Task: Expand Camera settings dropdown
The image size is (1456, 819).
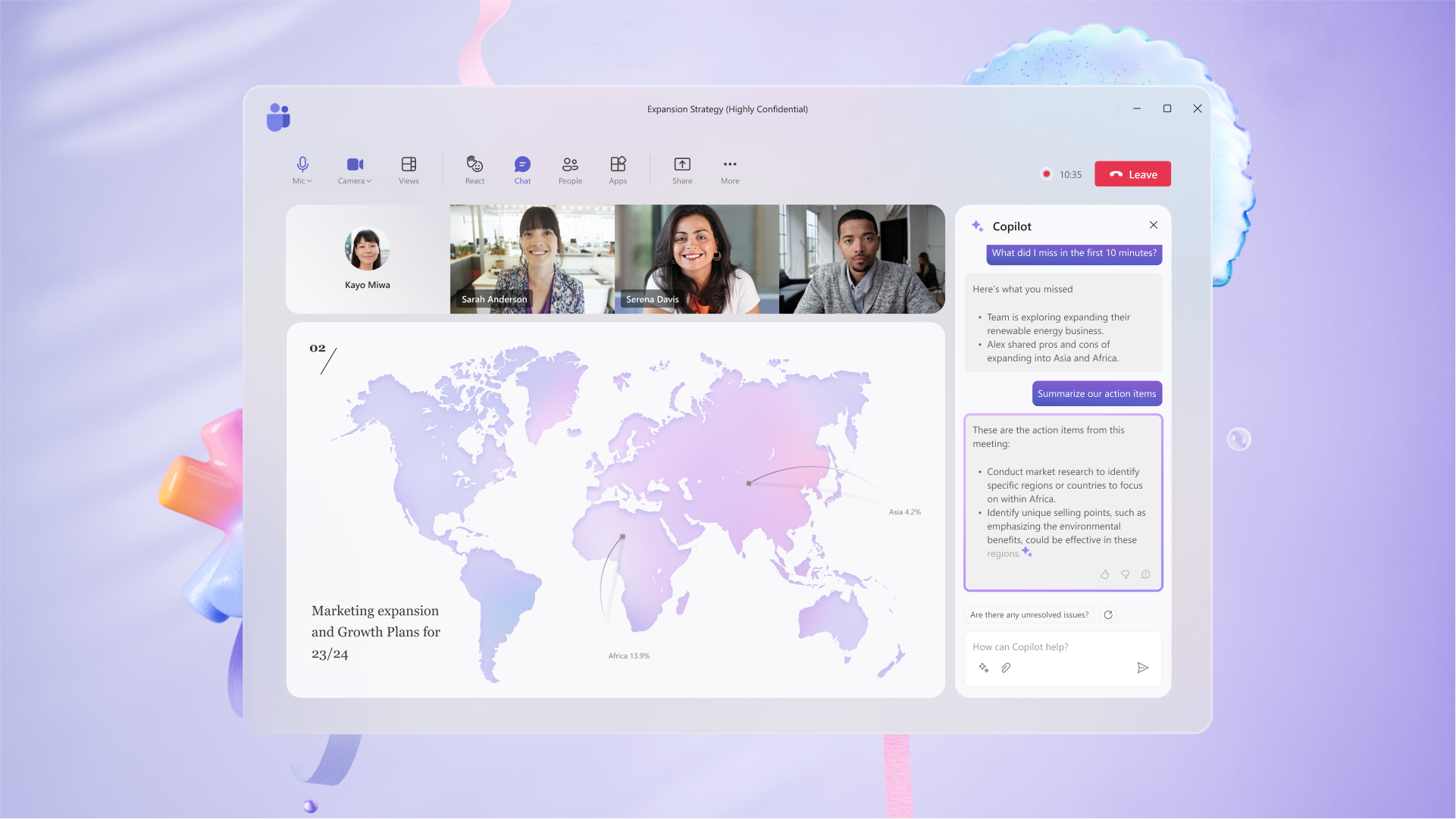Action: 368,181
